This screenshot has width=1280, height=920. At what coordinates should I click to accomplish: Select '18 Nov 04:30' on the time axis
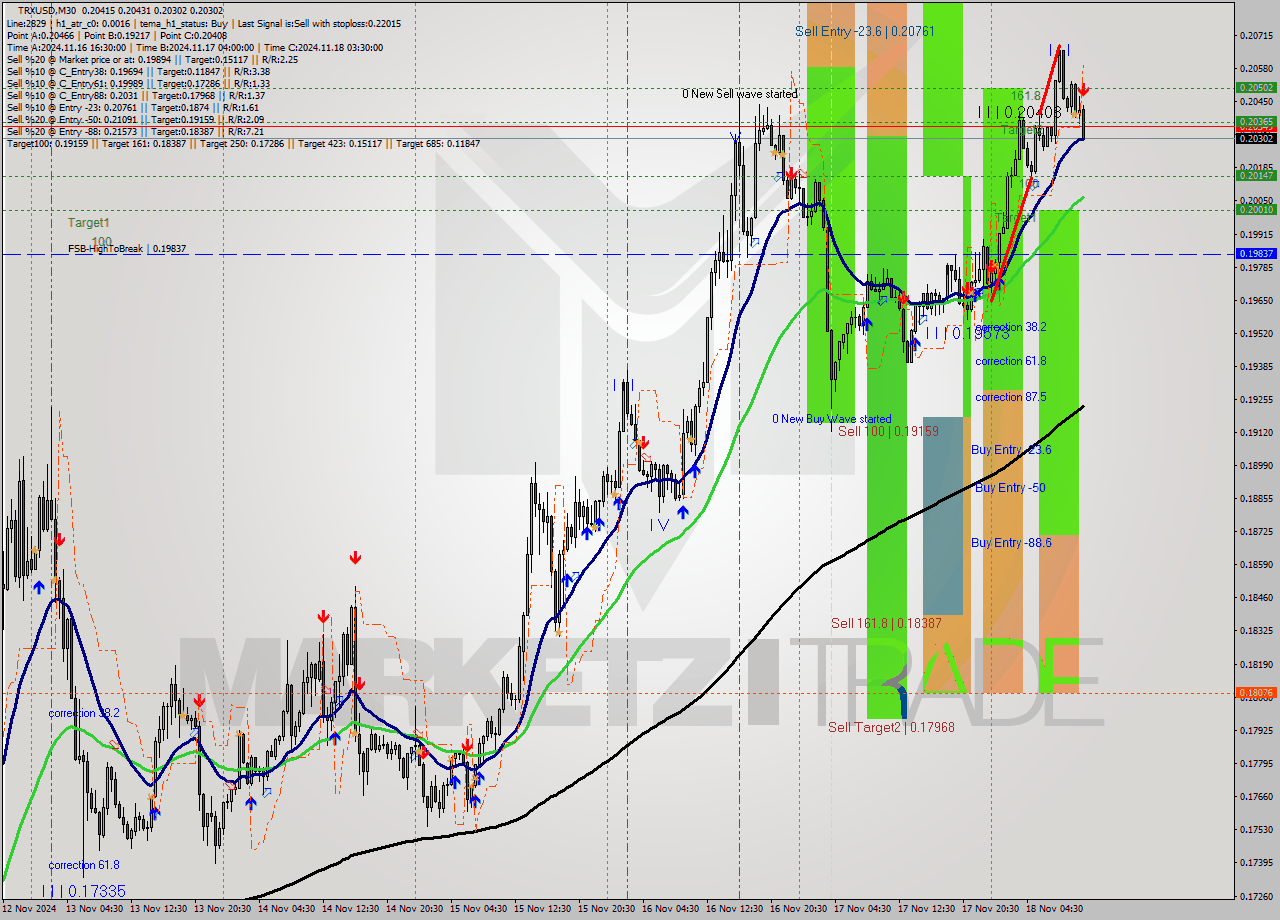1055,909
